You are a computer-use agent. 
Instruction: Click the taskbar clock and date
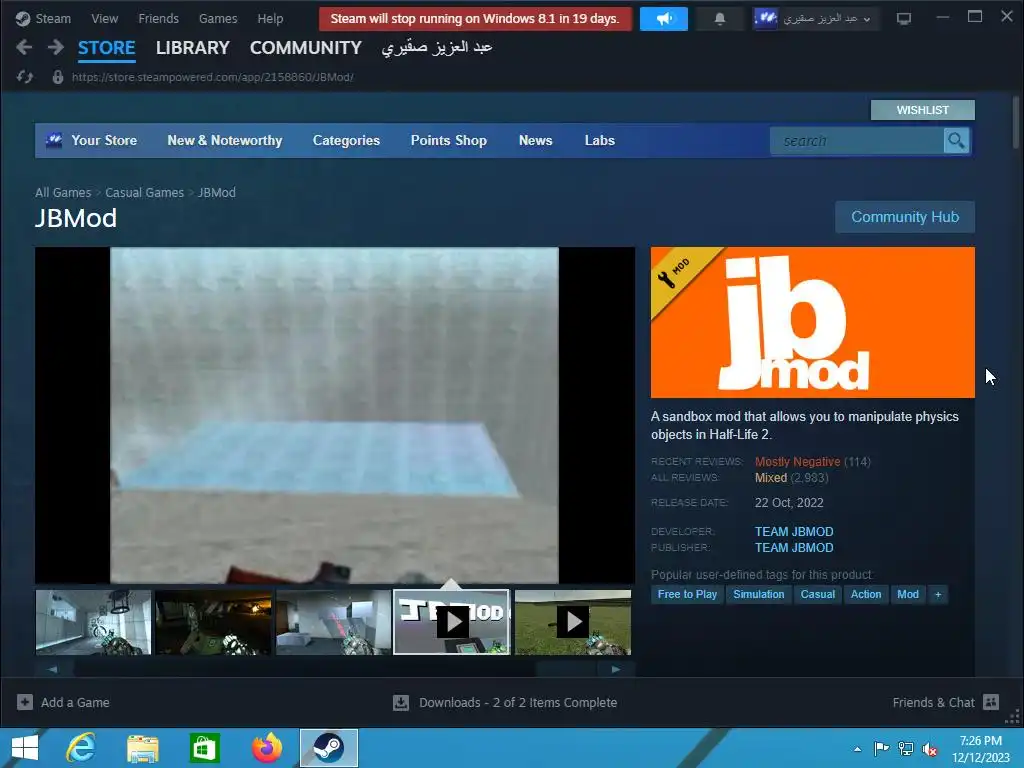pos(981,749)
